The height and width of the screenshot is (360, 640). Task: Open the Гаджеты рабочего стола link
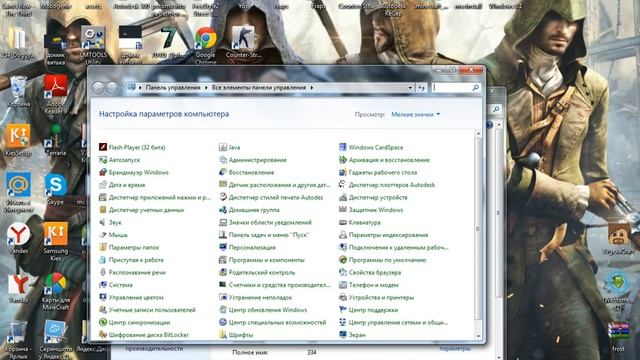pyautogui.click(x=382, y=172)
